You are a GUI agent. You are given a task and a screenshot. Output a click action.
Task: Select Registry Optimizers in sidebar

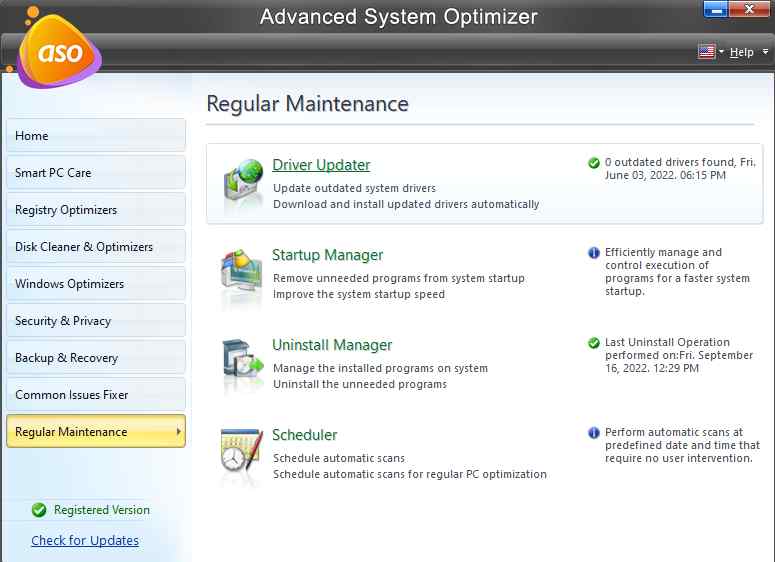(96, 210)
